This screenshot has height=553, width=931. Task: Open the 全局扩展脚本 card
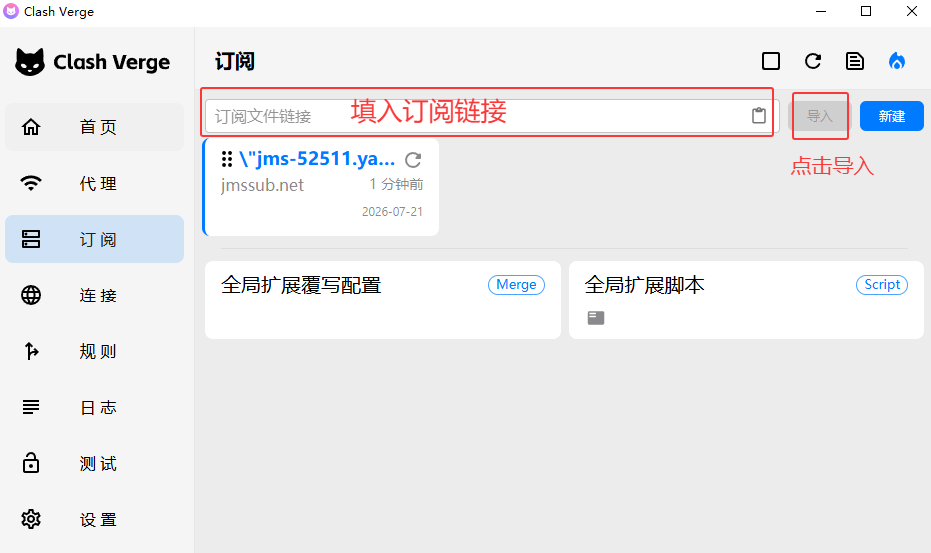pos(746,300)
